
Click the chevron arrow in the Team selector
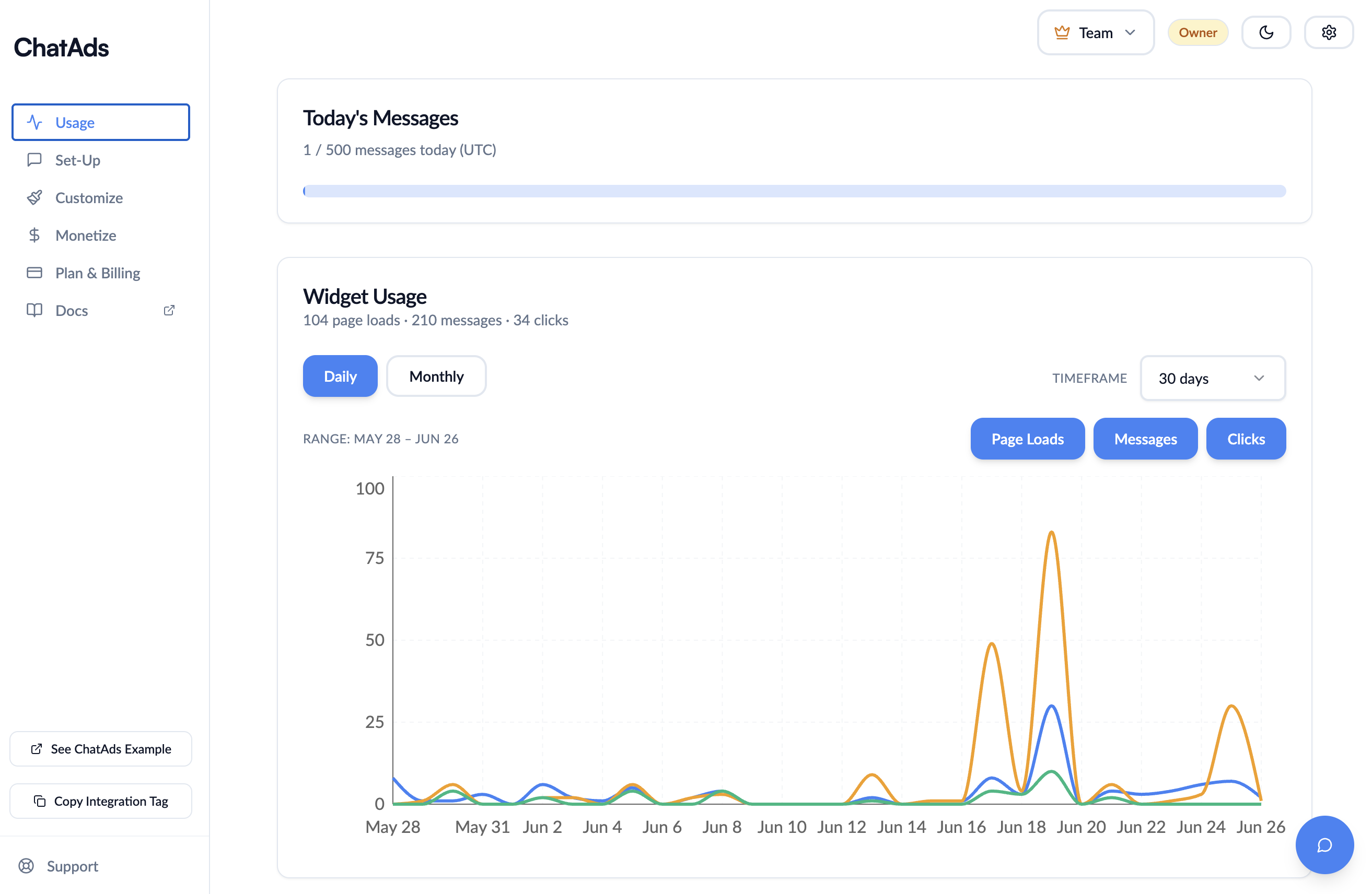[1130, 33]
